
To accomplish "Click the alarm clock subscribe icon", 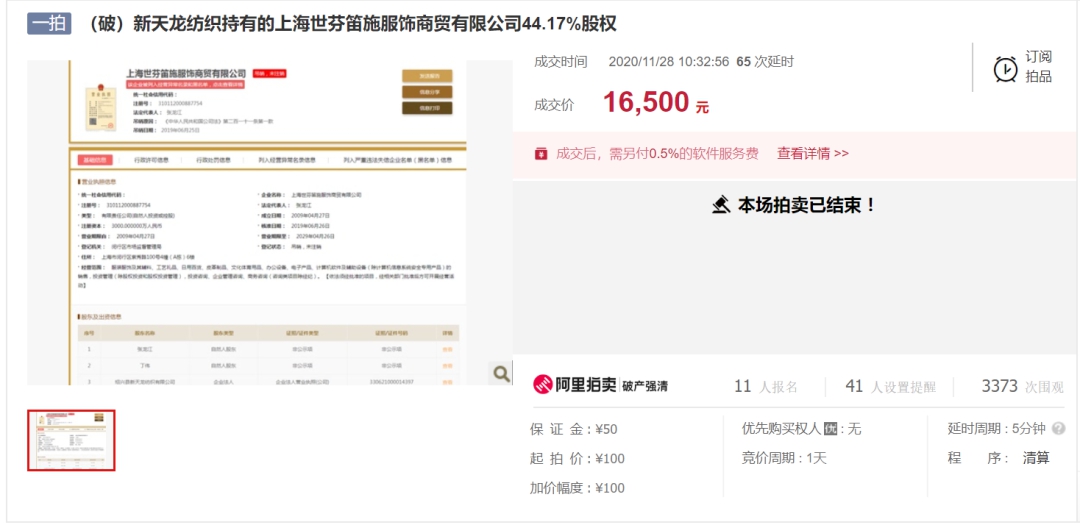I will (x=1006, y=69).
